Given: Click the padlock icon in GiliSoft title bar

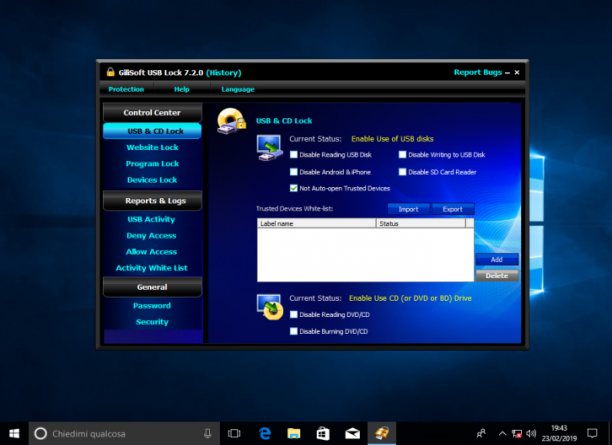Looking at the screenshot, I should coord(110,72).
